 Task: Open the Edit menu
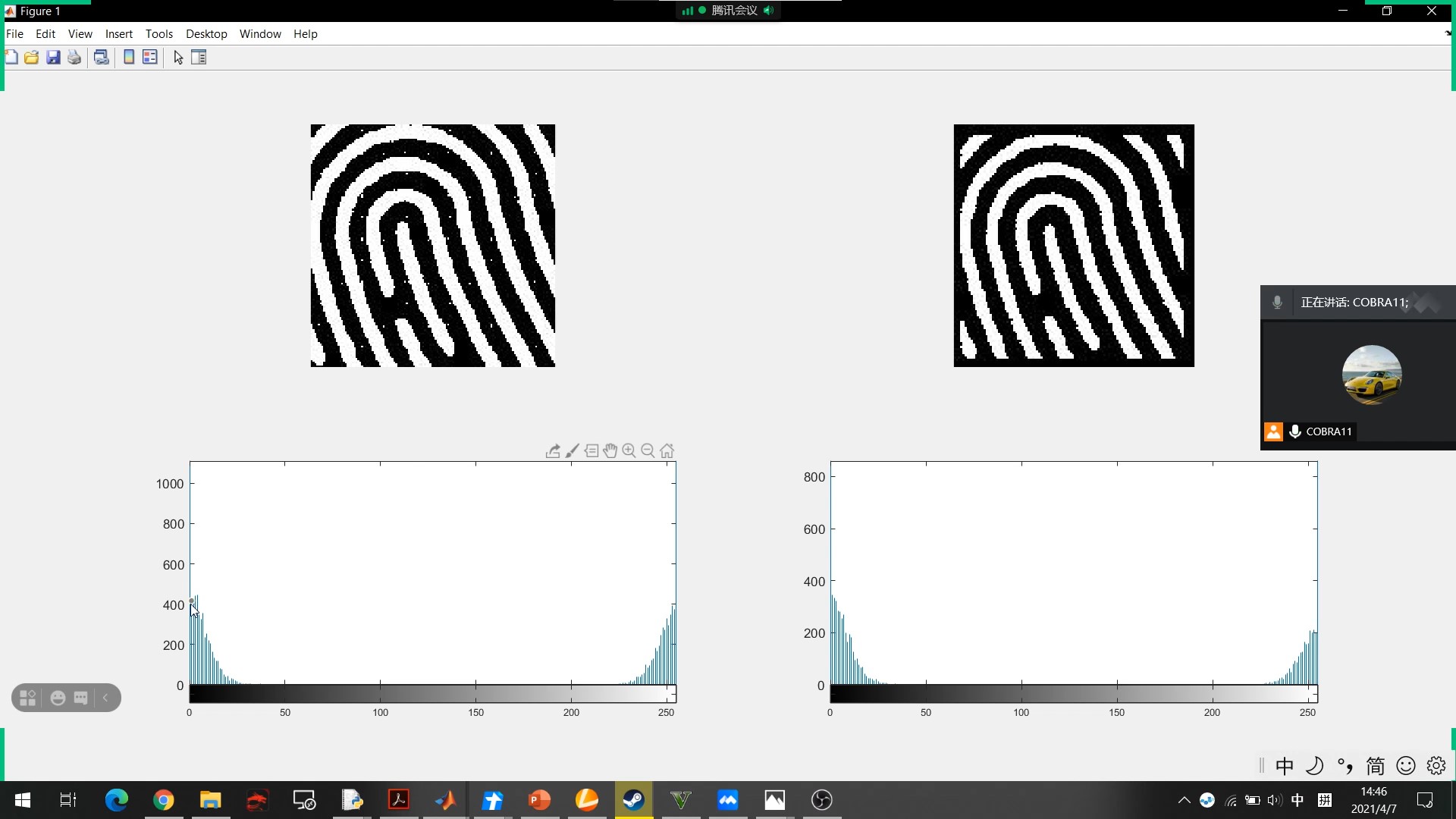45,33
